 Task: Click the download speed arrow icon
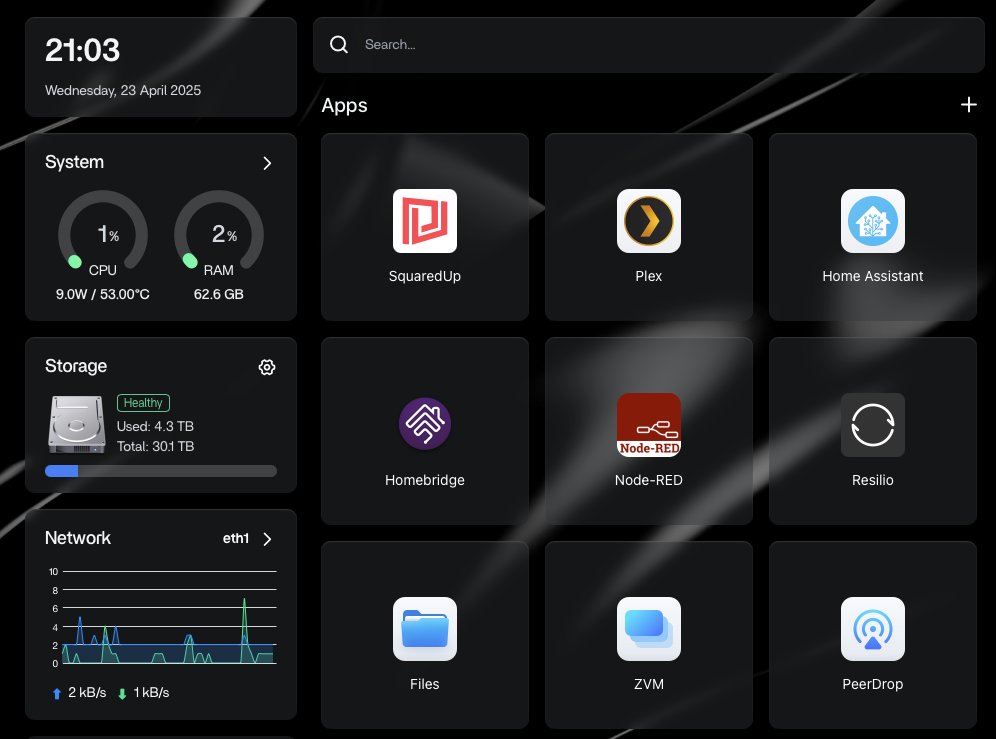[122, 693]
